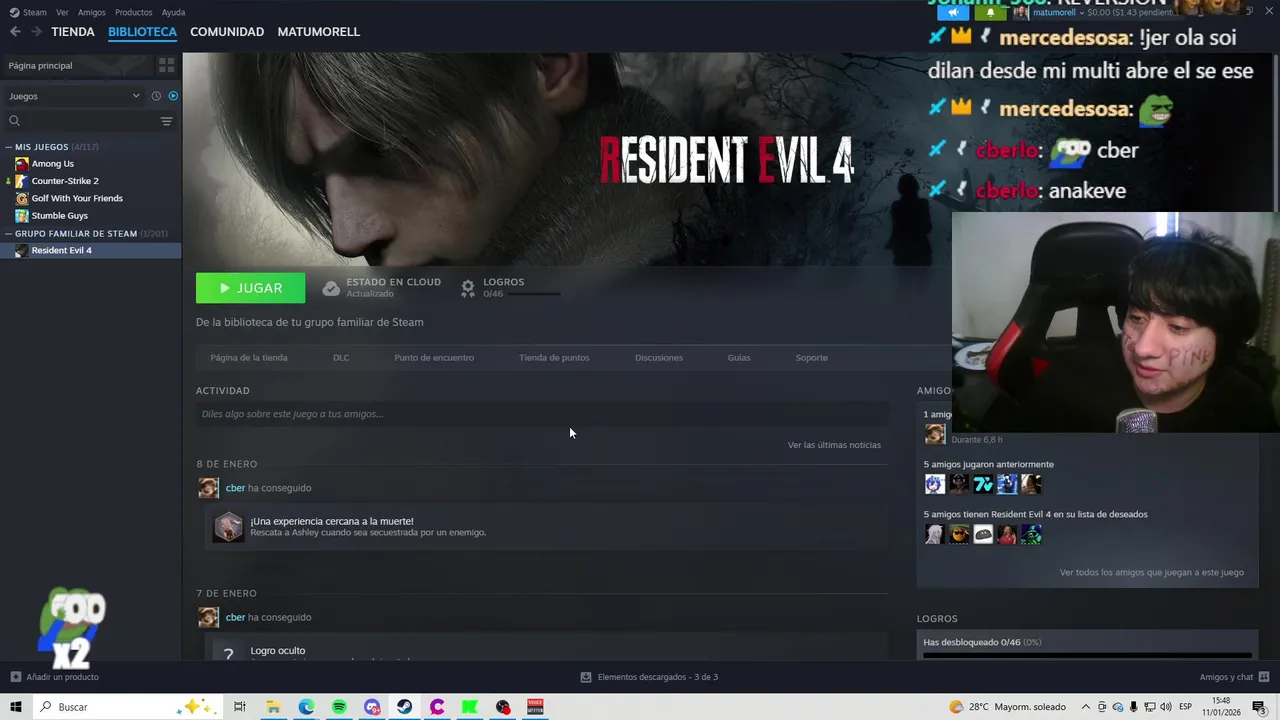Viewport: 1280px width, 720px height.
Task: Open Task View on the taskbar
Action: [240, 707]
